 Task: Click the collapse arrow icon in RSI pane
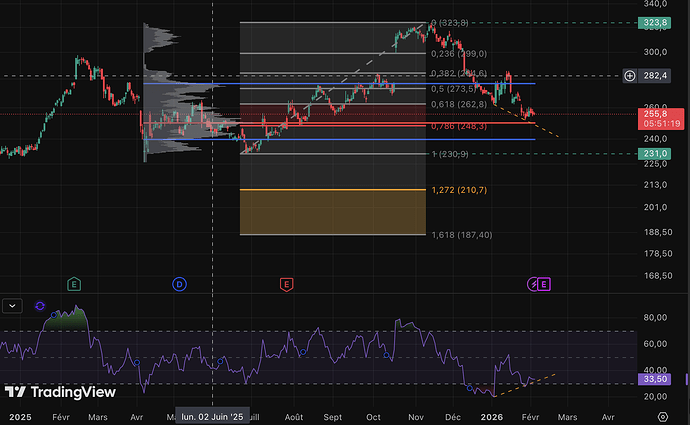13,304
